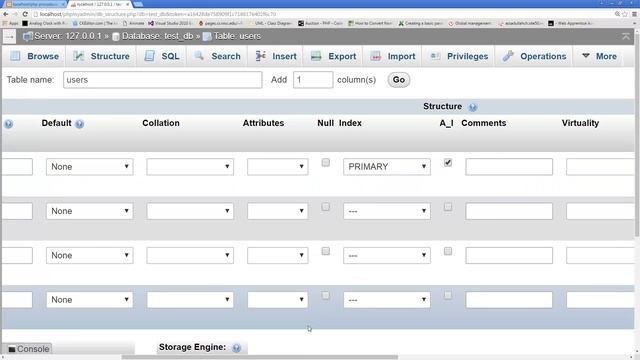Click the server icon in breadcrumb
The width and height of the screenshot is (640, 360).
click(28, 36)
